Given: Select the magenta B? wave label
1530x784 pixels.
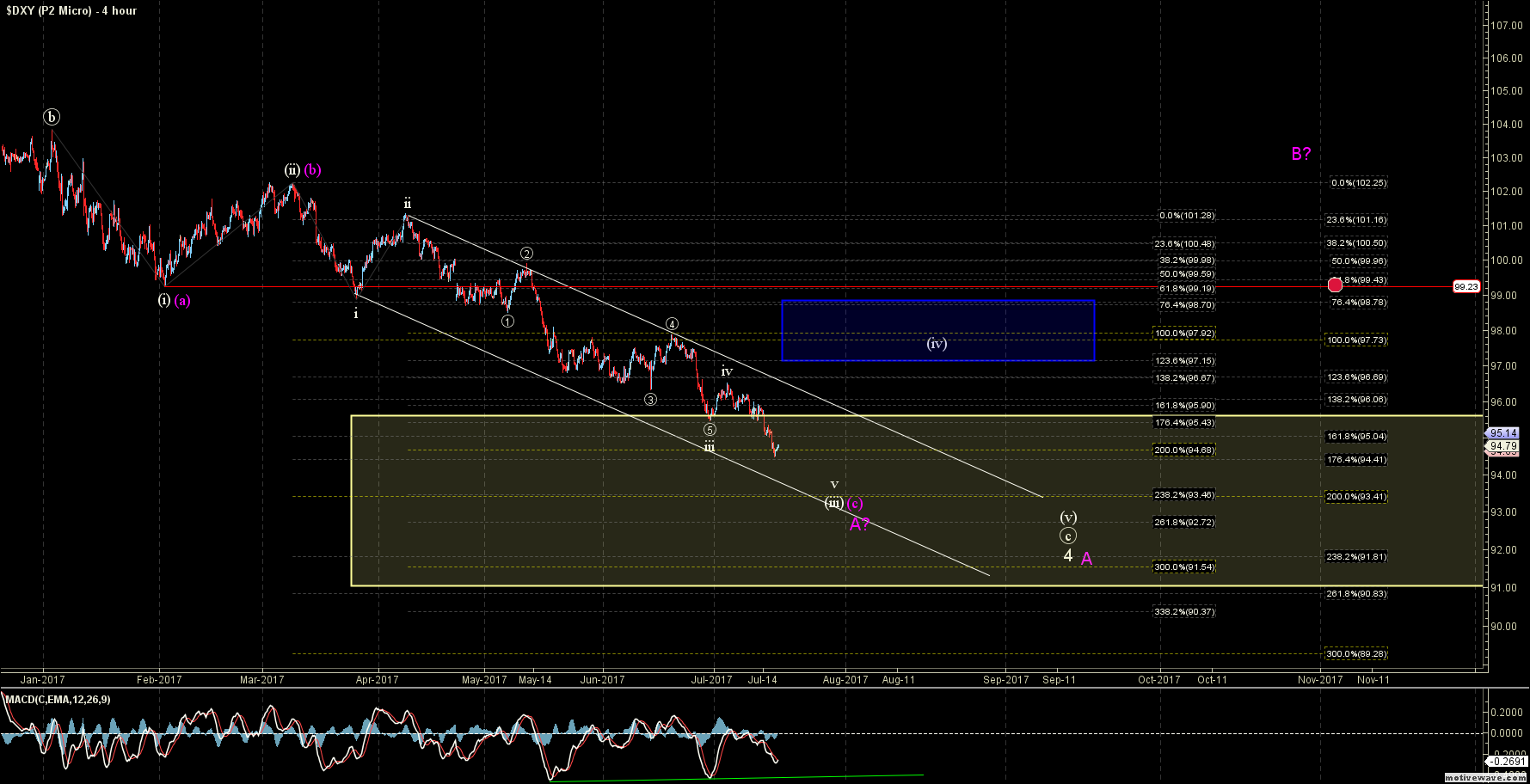Looking at the screenshot, I should [1301, 154].
